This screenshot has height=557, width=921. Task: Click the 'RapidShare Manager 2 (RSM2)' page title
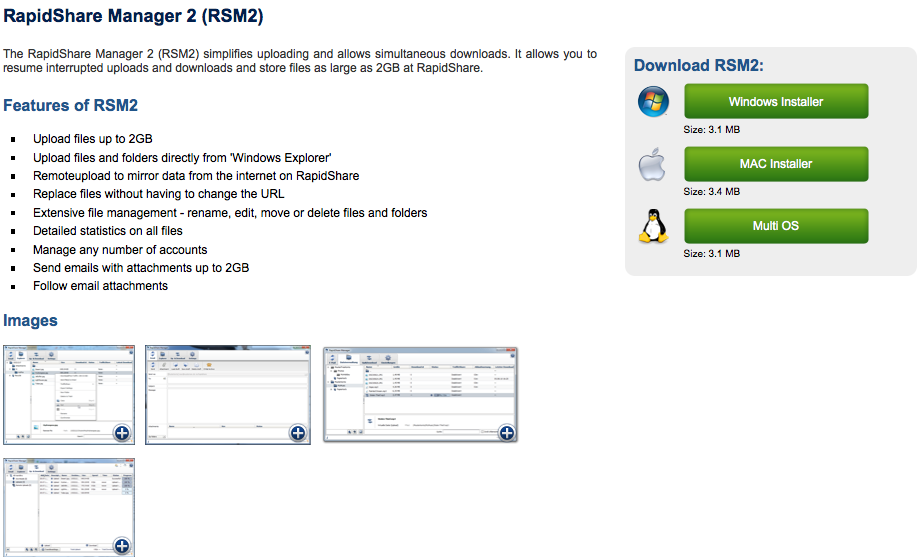[133, 16]
